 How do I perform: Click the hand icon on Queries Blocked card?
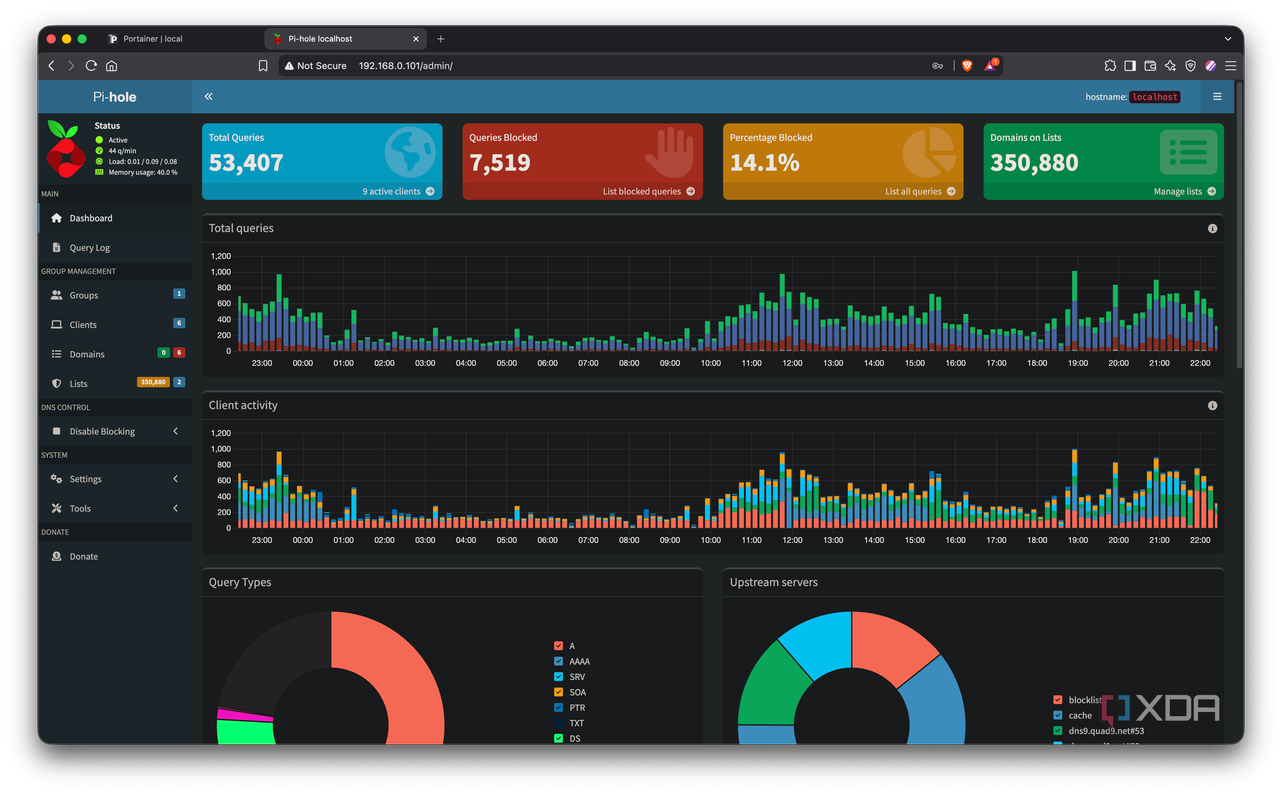tap(670, 152)
